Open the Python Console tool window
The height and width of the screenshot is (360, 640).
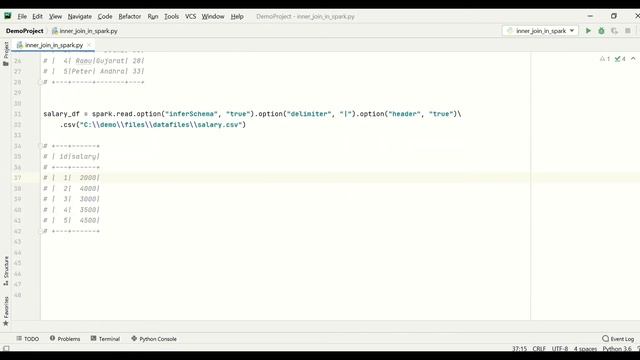(x=154, y=339)
